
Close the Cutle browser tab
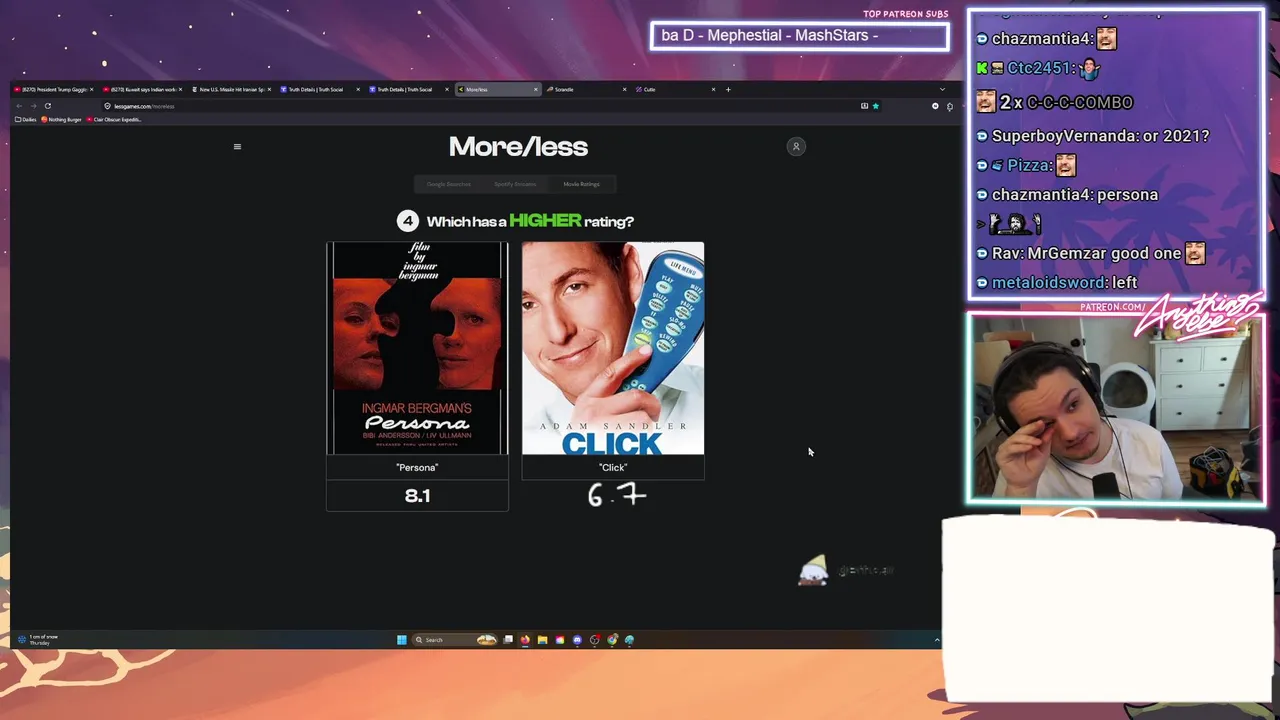[x=713, y=89]
